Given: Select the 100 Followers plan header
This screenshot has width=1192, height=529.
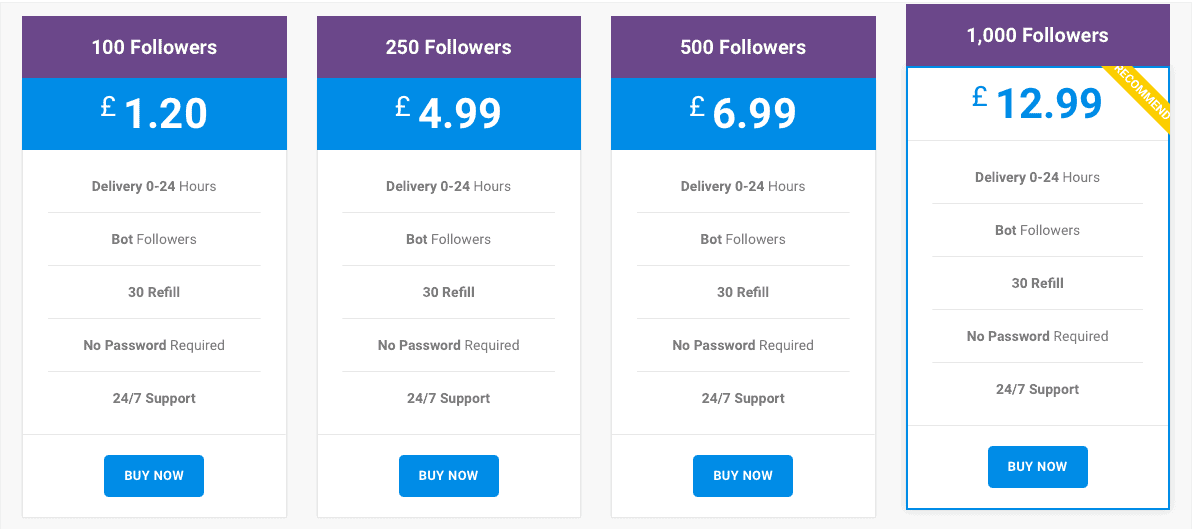Looking at the screenshot, I should [x=154, y=47].
